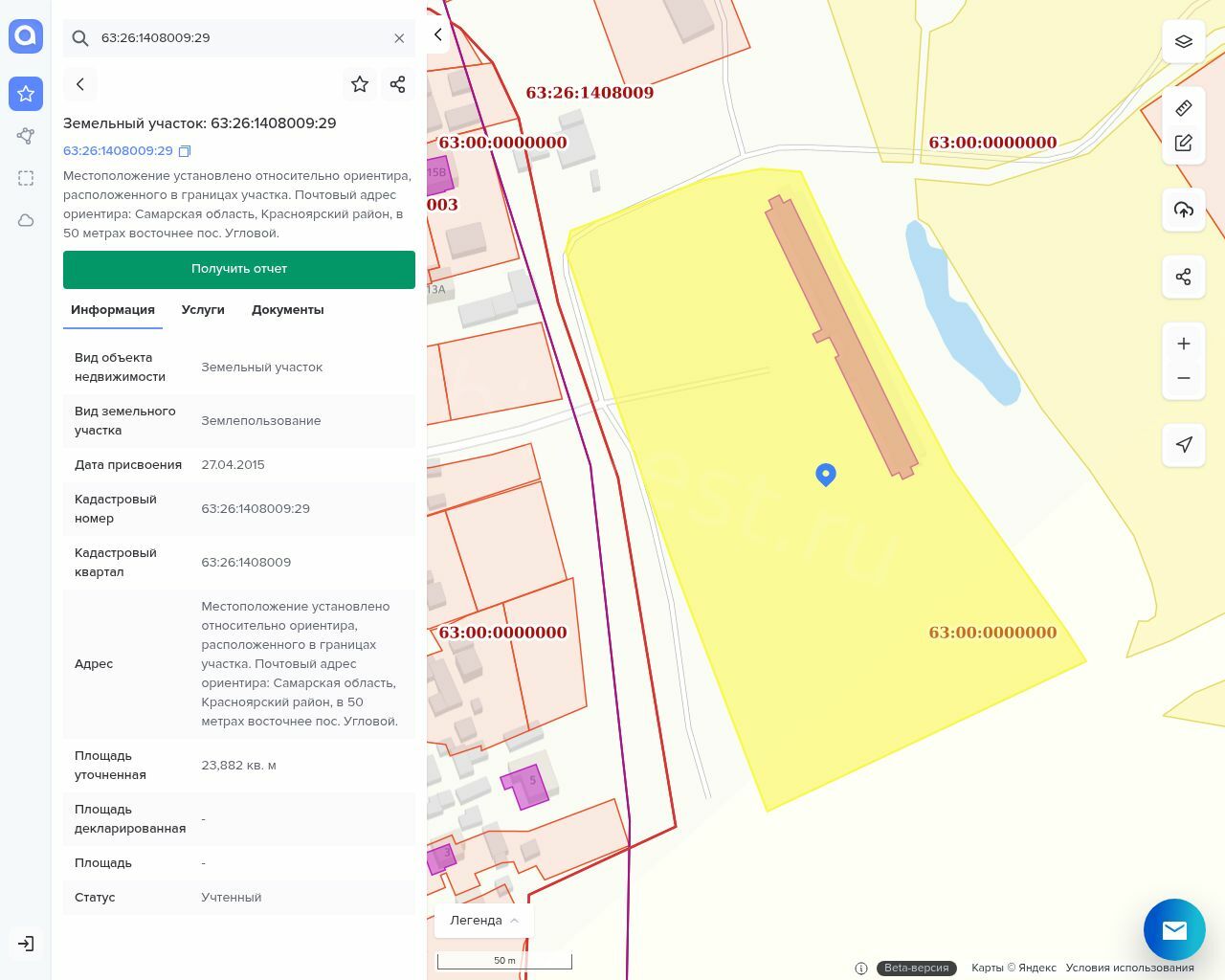
Task: Activate the draw/edit tool on map
Action: tap(1184, 144)
